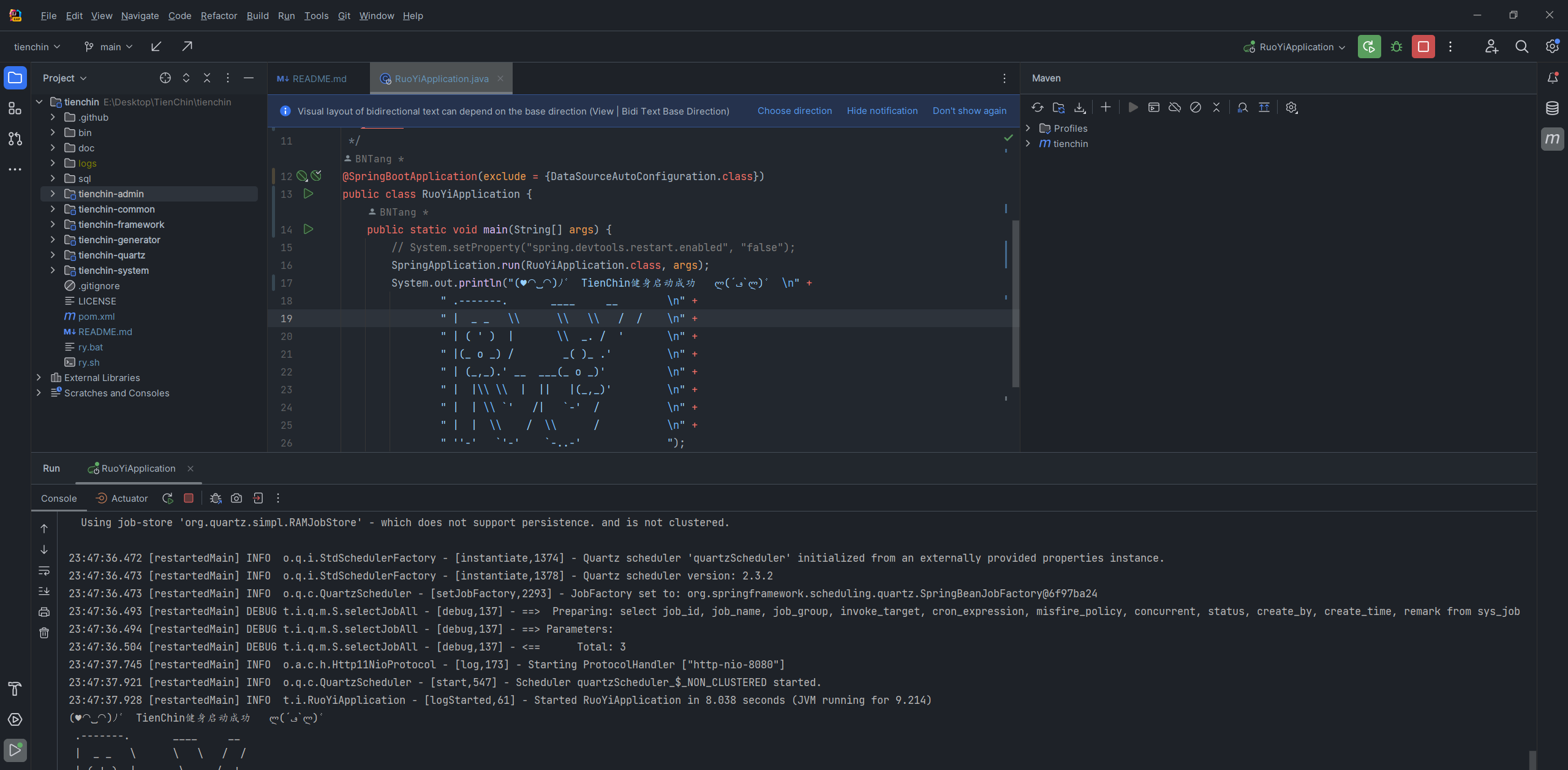The height and width of the screenshot is (770, 1568).
Task: Reload all Maven projects
Action: (x=1037, y=107)
